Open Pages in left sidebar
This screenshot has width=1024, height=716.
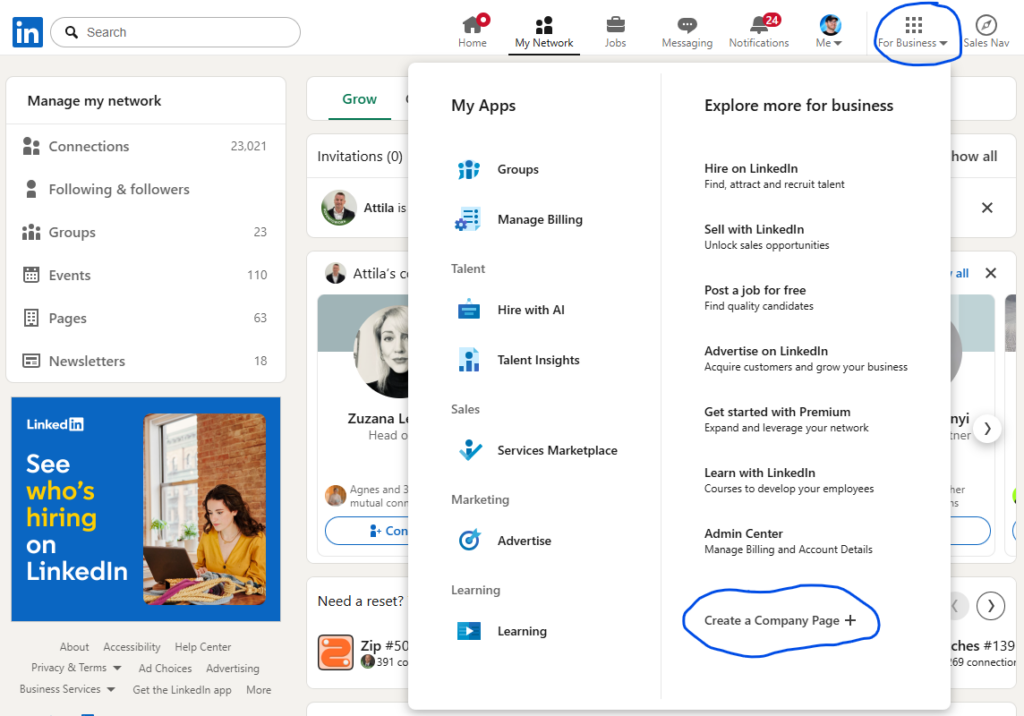coord(145,318)
